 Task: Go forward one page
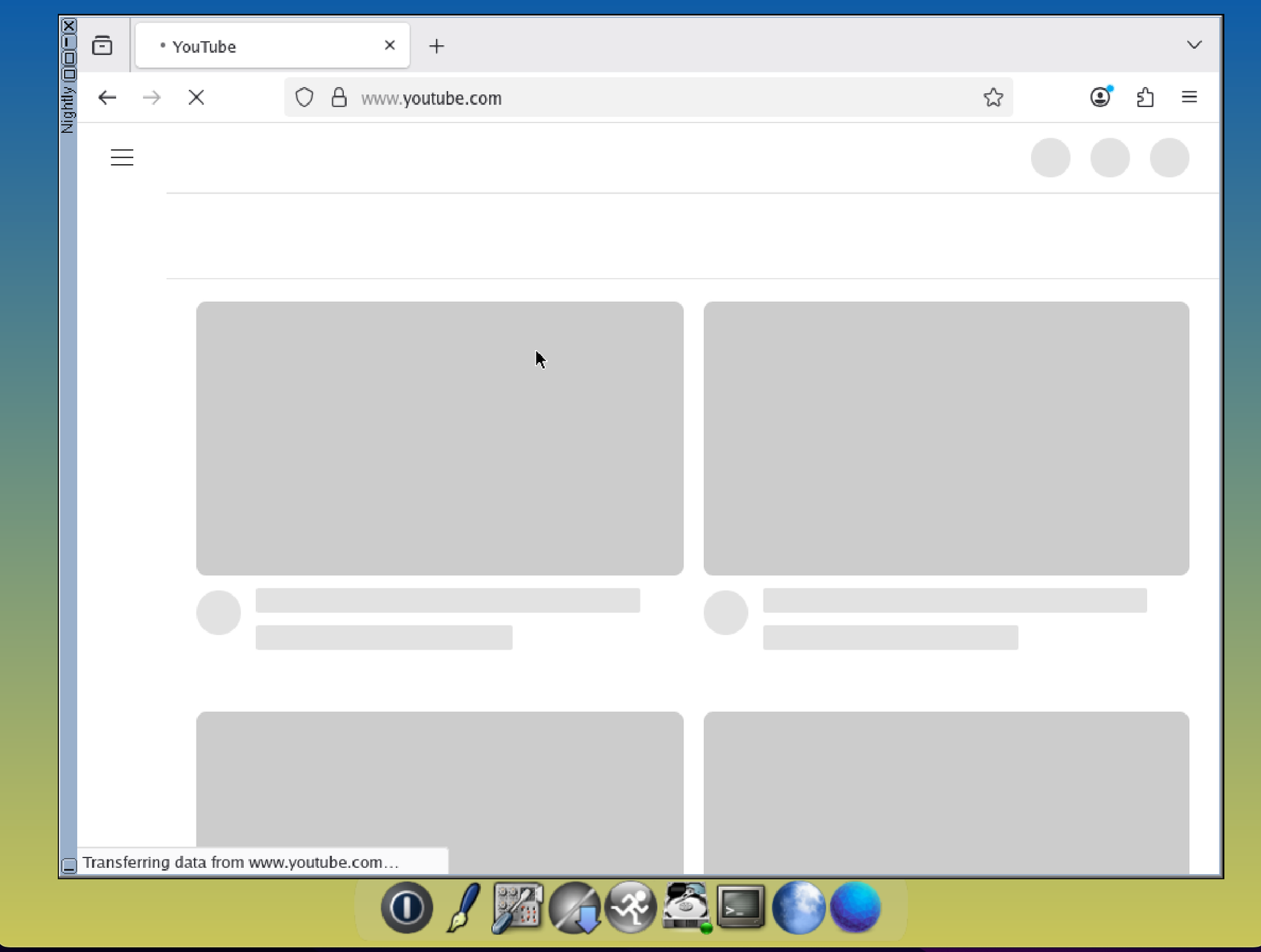[151, 97]
